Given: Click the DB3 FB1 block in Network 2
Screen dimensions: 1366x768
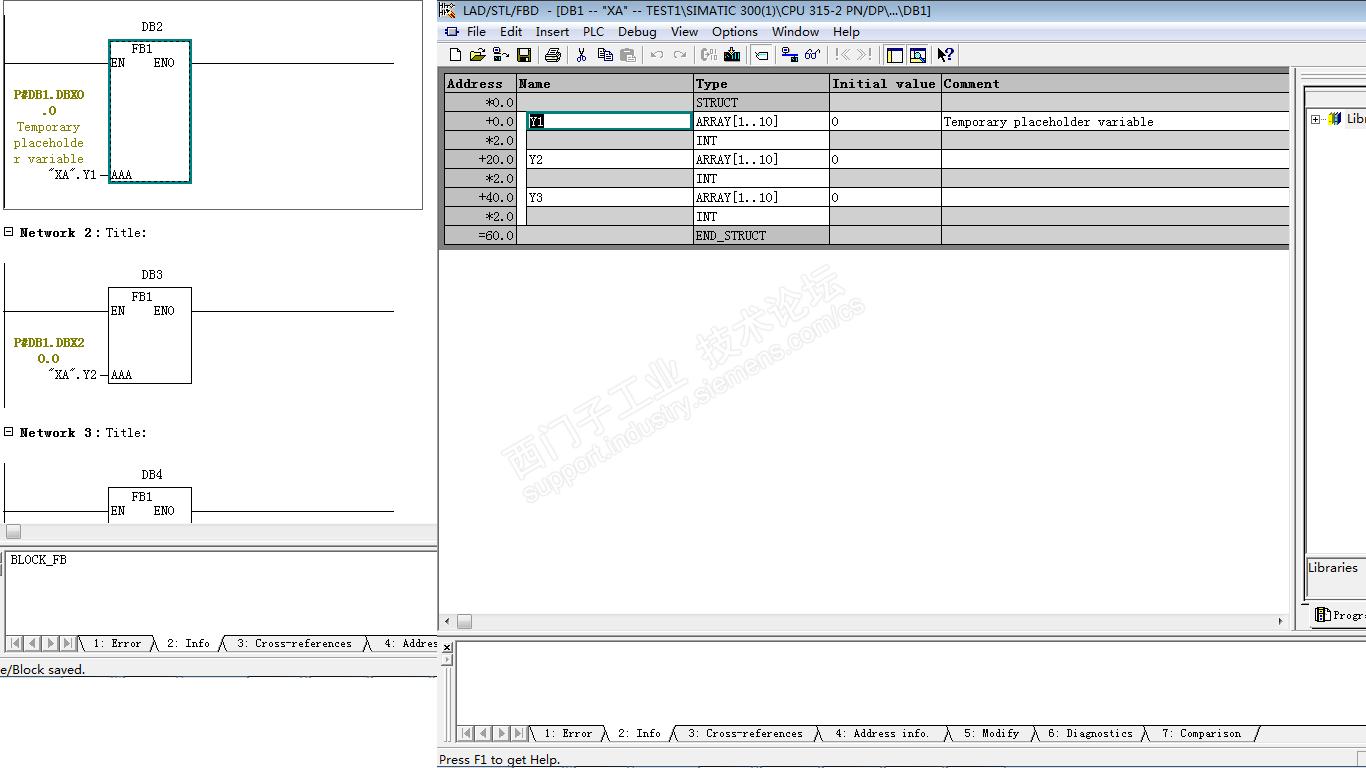Looking at the screenshot, I should tap(150, 335).
